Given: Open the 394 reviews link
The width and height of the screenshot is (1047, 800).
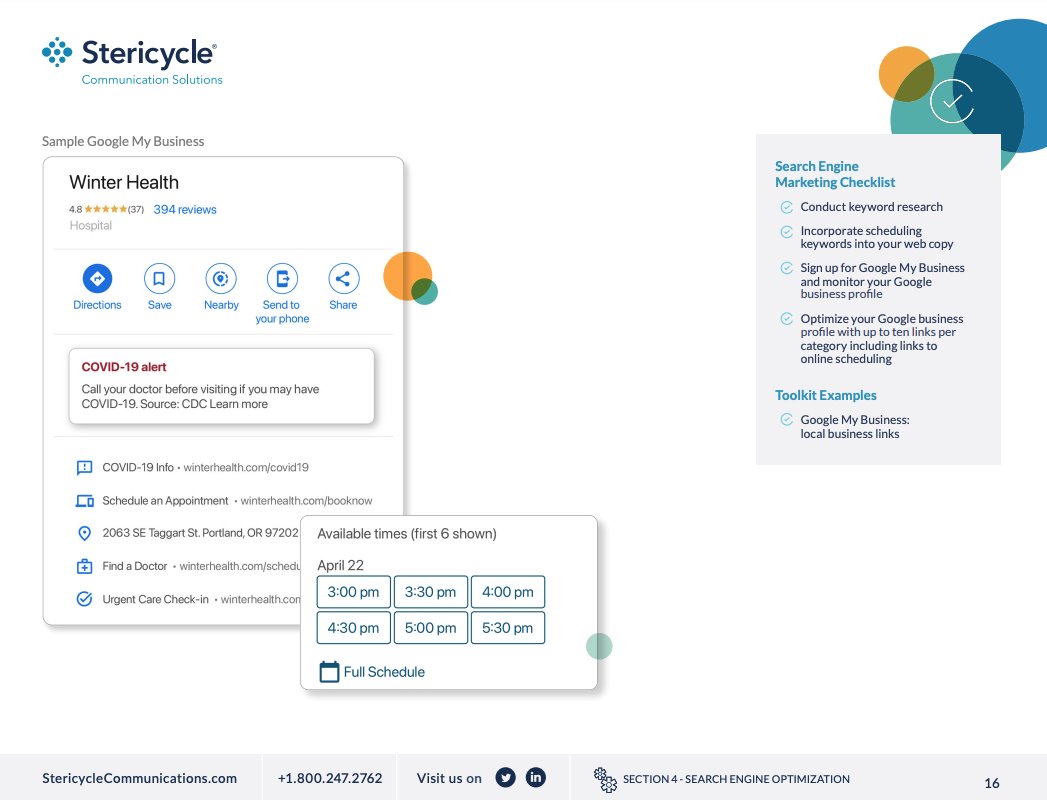Looking at the screenshot, I should pyautogui.click(x=185, y=210).
